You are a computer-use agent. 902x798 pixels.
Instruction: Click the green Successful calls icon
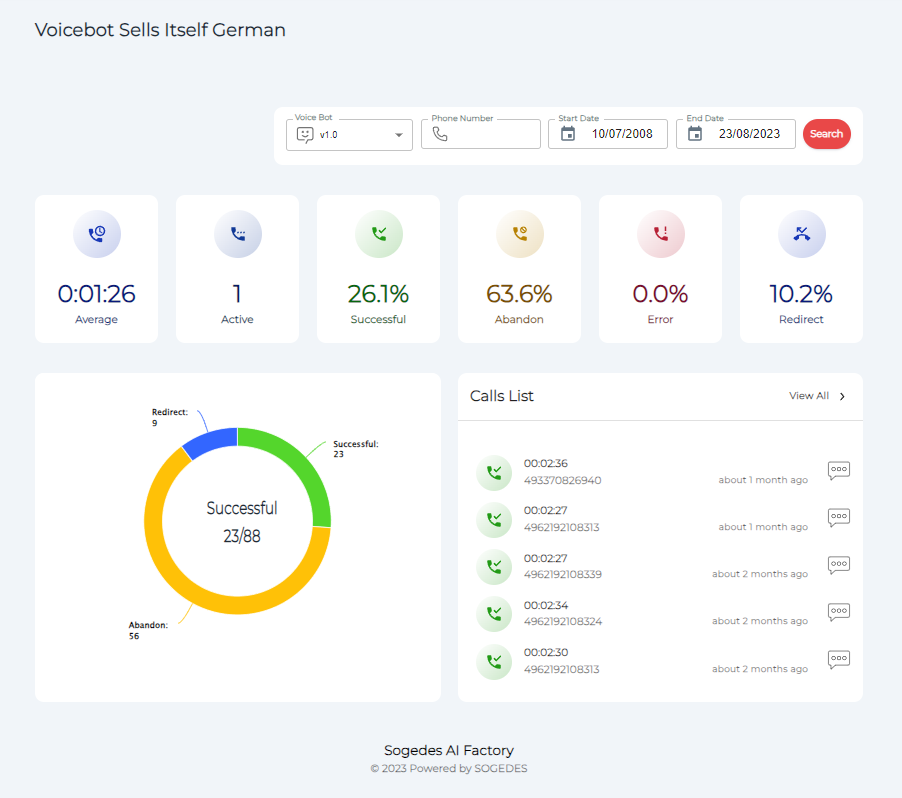[x=378, y=234]
